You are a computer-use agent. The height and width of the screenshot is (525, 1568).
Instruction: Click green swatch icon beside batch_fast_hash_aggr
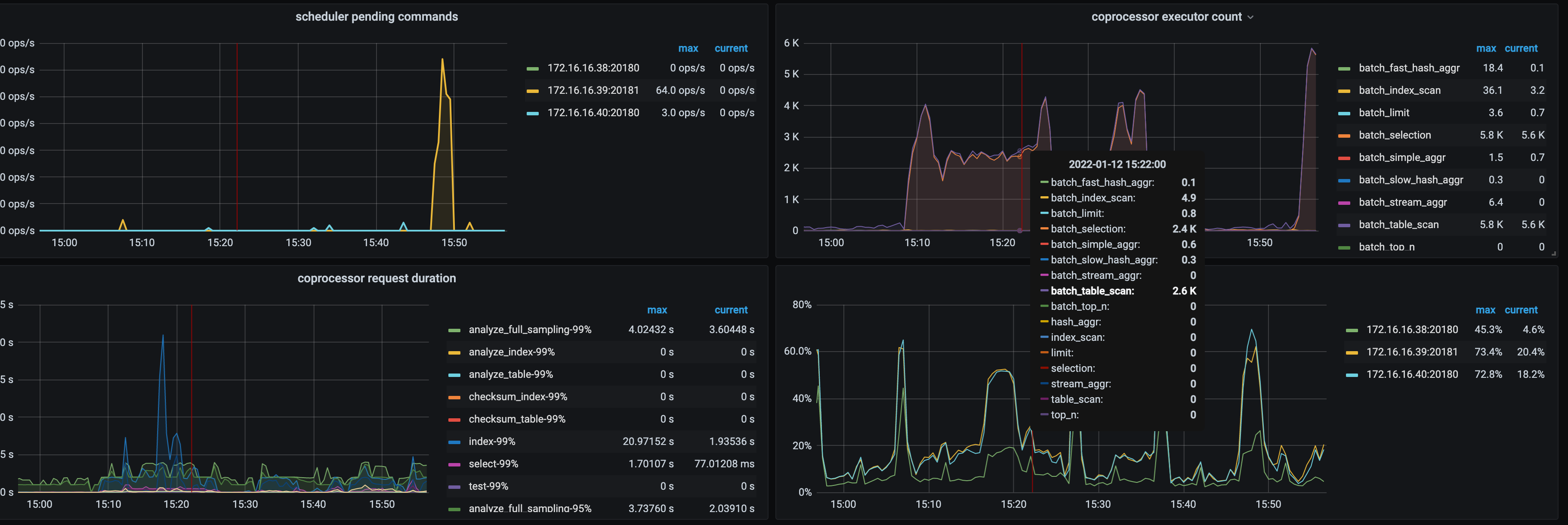[x=1344, y=69]
